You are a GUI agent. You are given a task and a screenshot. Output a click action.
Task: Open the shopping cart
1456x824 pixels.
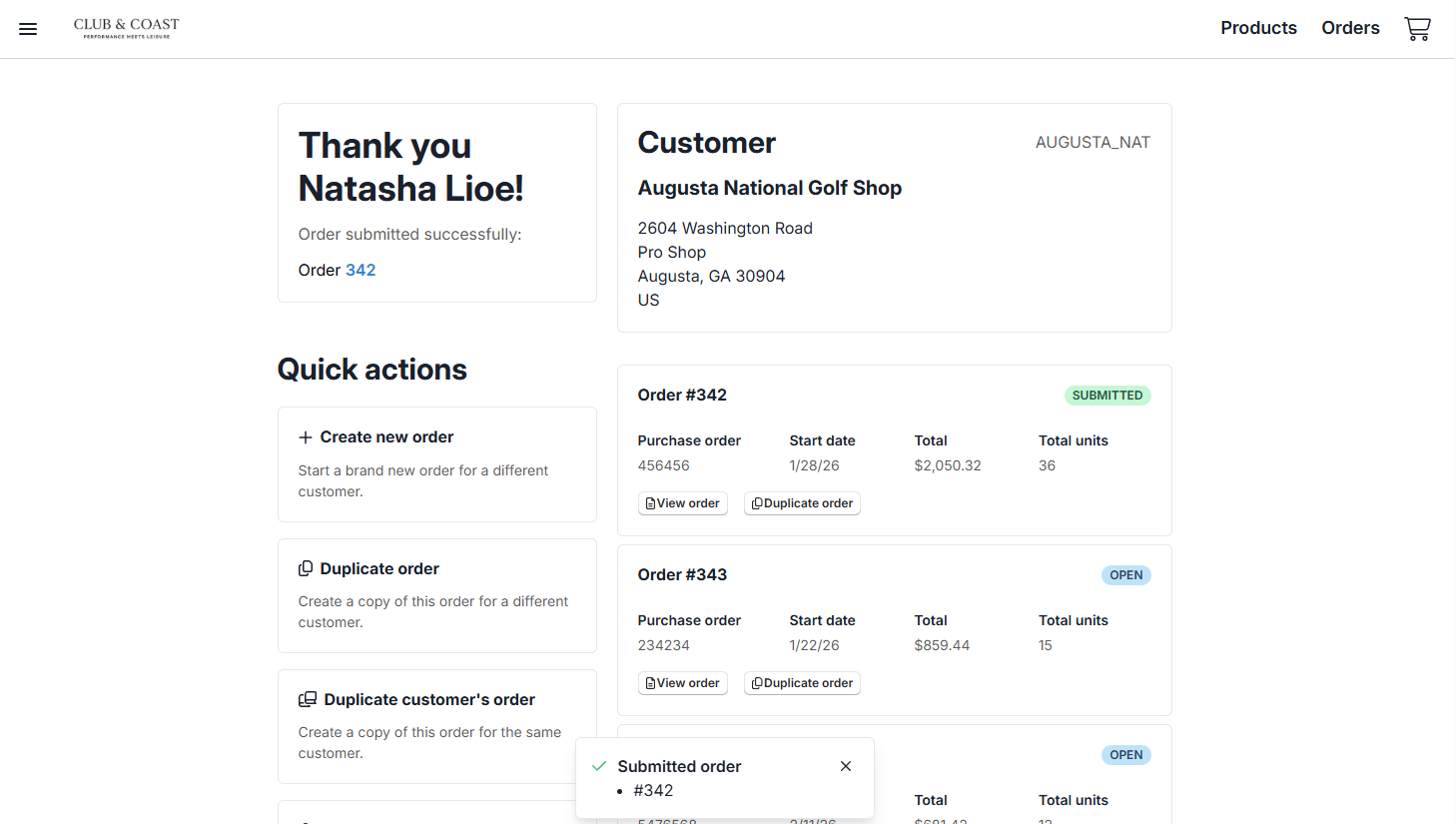(x=1417, y=29)
